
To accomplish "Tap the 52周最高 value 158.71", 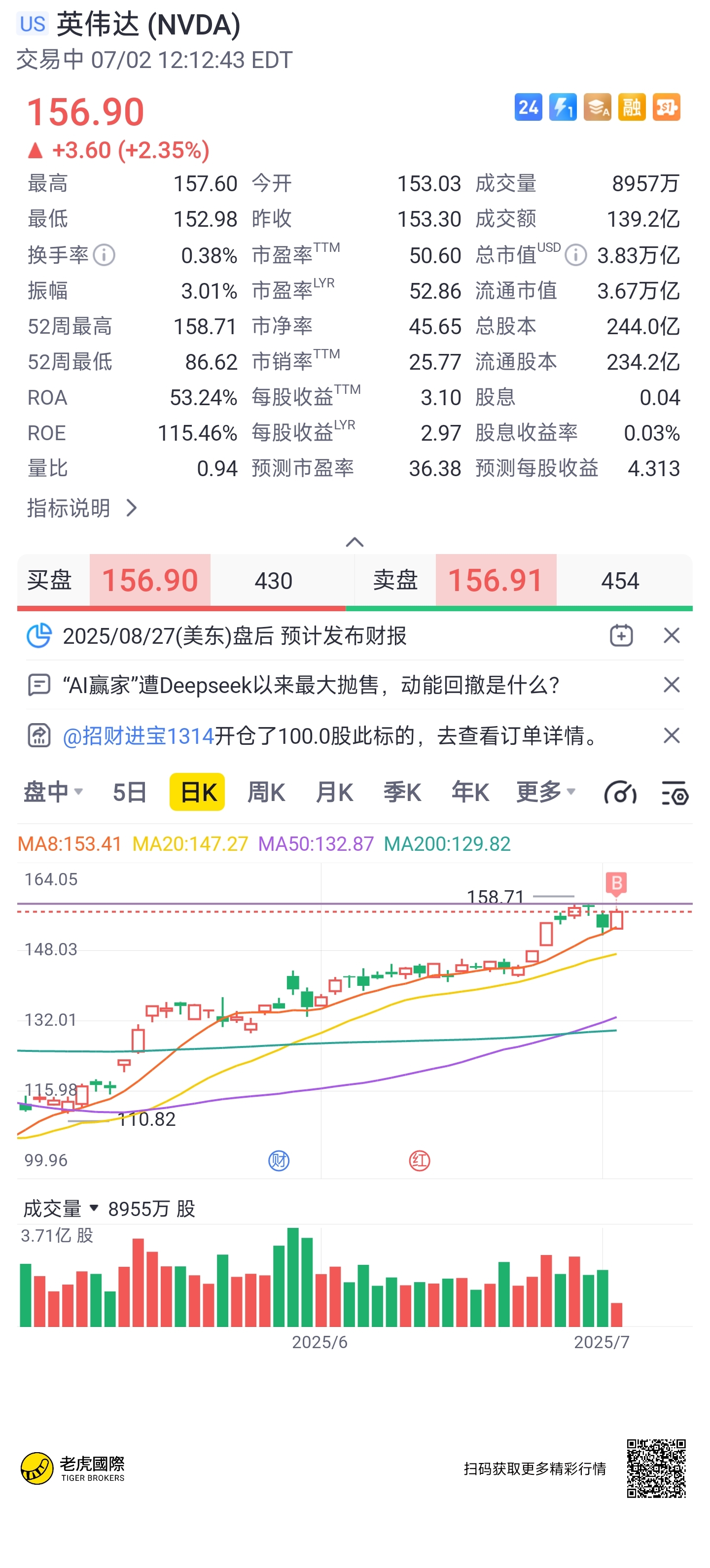I will click(205, 326).
